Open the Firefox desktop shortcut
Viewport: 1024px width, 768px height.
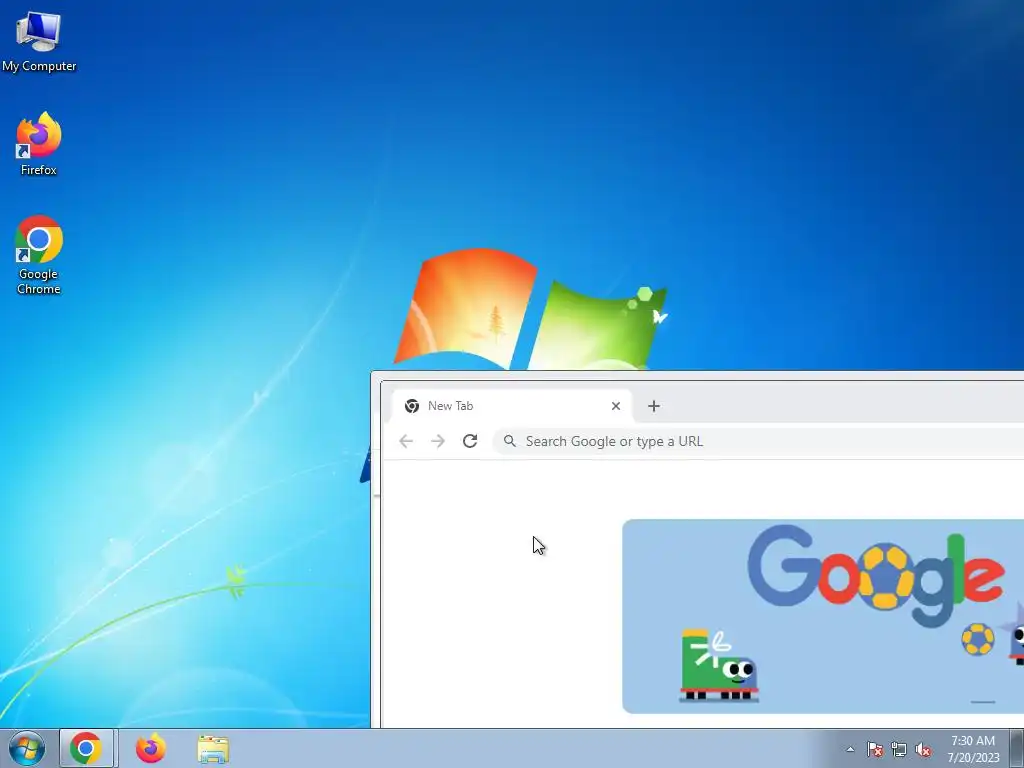point(39,144)
